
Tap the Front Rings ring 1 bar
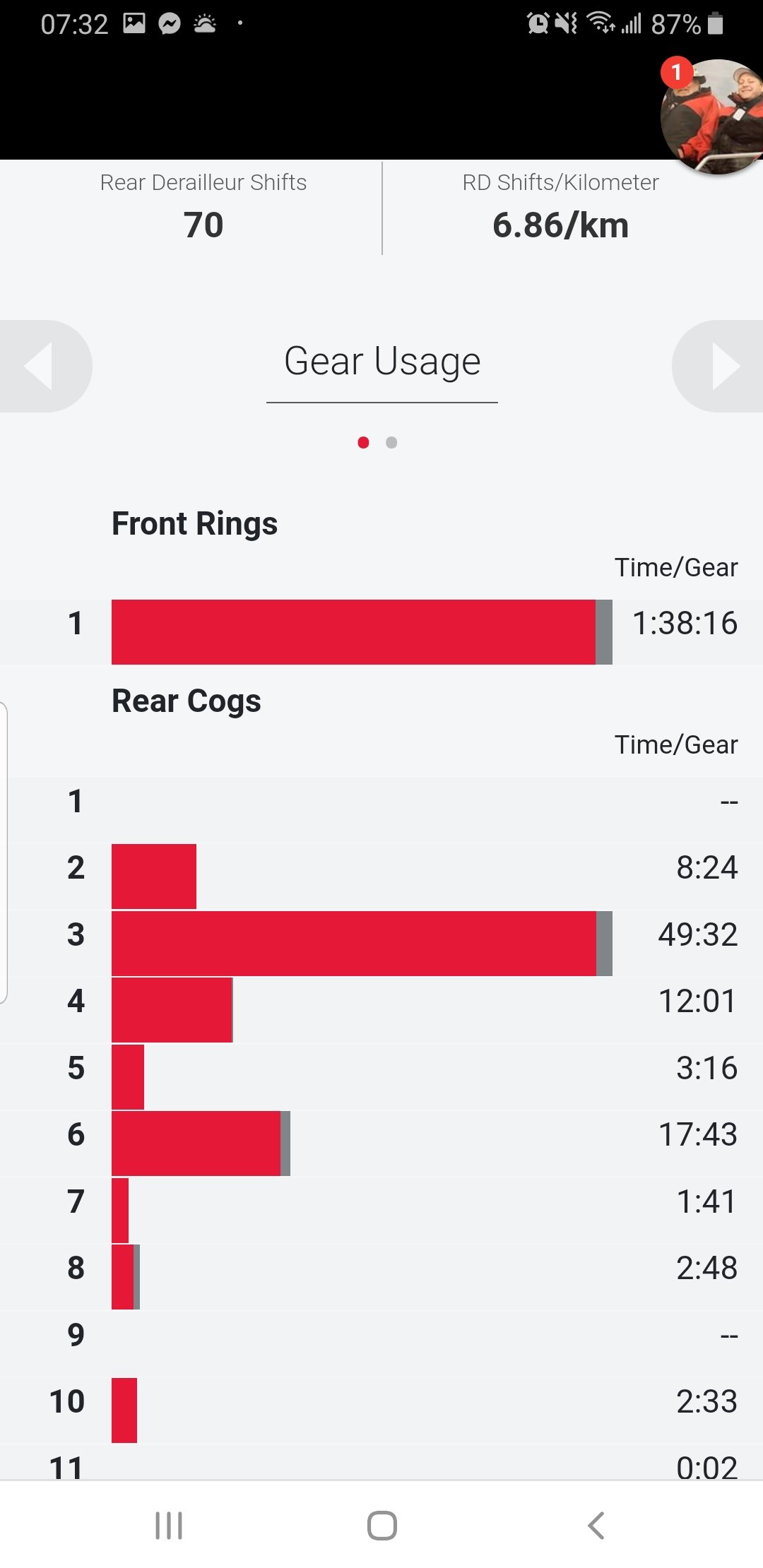[x=362, y=632]
